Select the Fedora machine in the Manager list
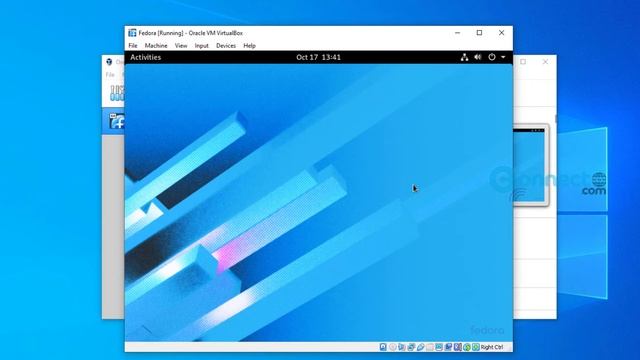The height and width of the screenshot is (360, 640). click(113, 121)
